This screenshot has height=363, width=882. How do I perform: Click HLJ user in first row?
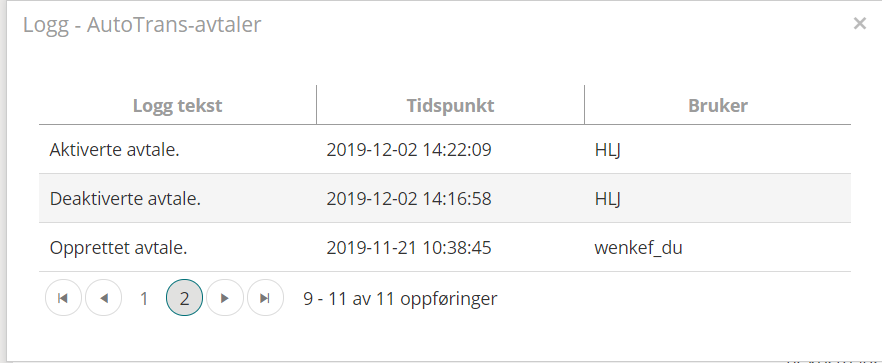(608, 150)
